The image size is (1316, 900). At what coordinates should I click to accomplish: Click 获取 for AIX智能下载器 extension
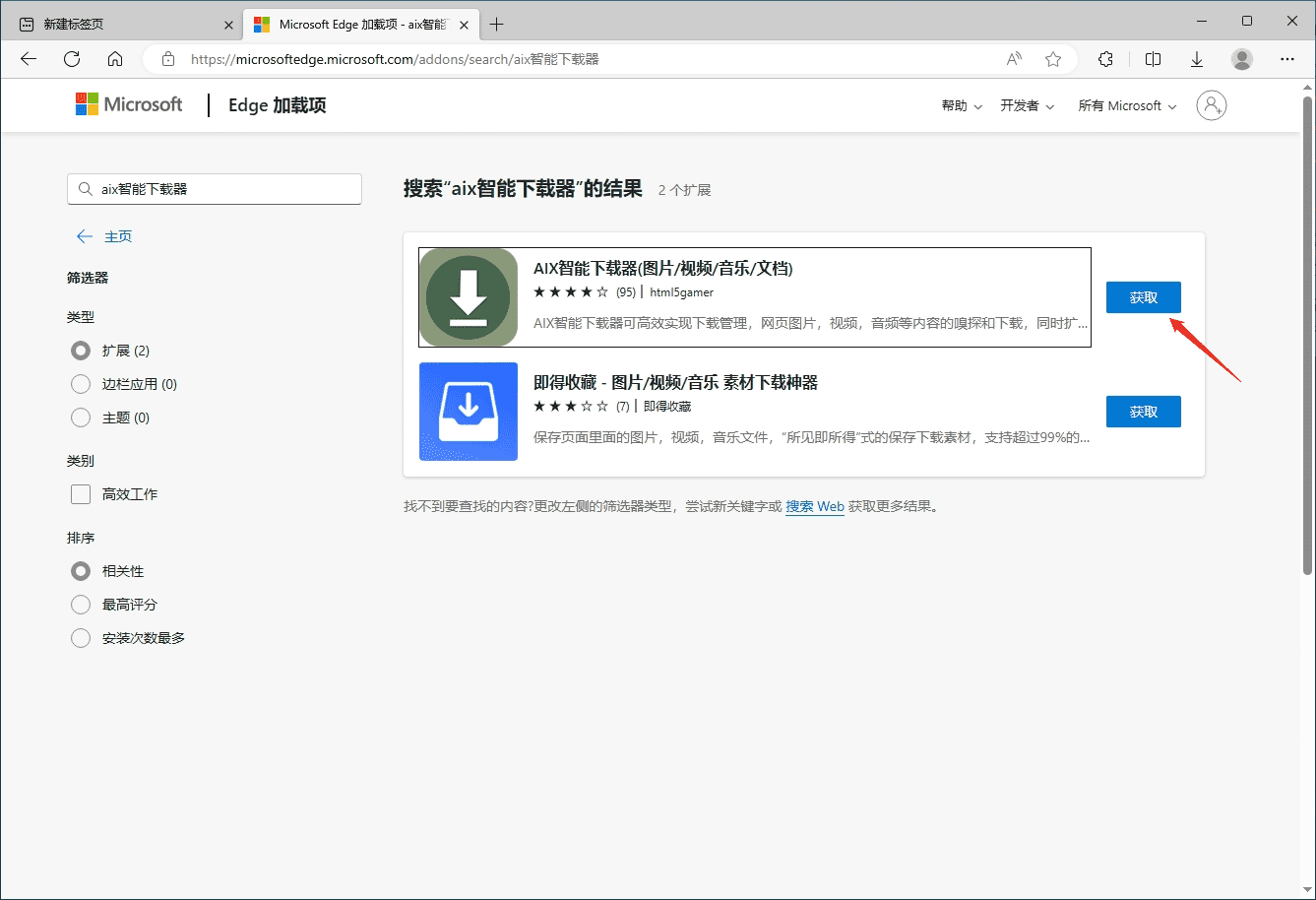[1143, 296]
